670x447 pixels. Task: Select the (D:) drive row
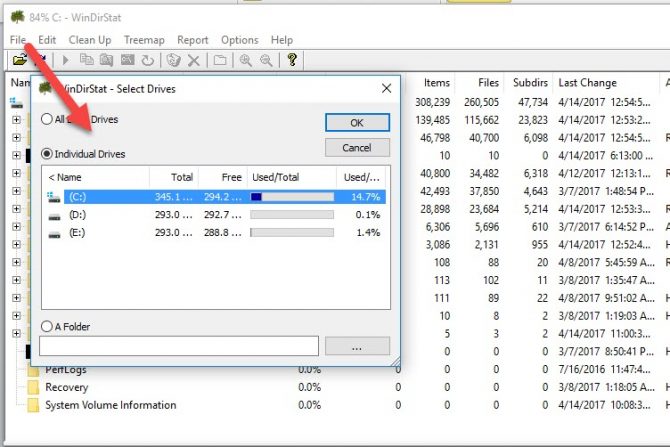coord(214,215)
